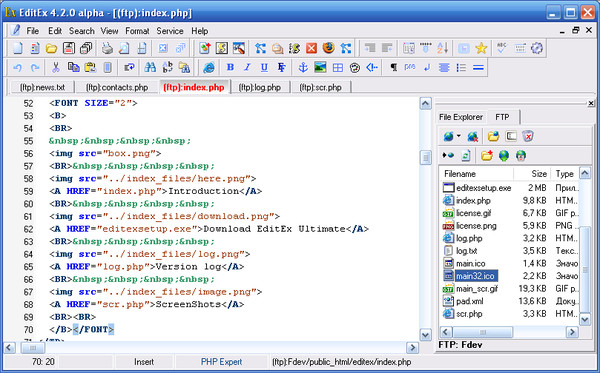Open print preview magnifier icon

(124, 48)
